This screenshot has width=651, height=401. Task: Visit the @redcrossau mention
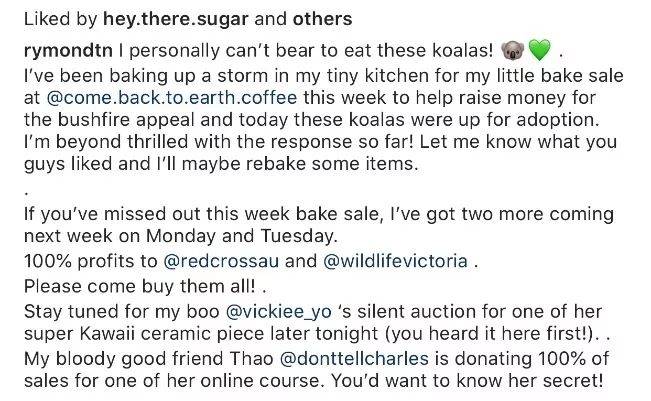pos(221,262)
